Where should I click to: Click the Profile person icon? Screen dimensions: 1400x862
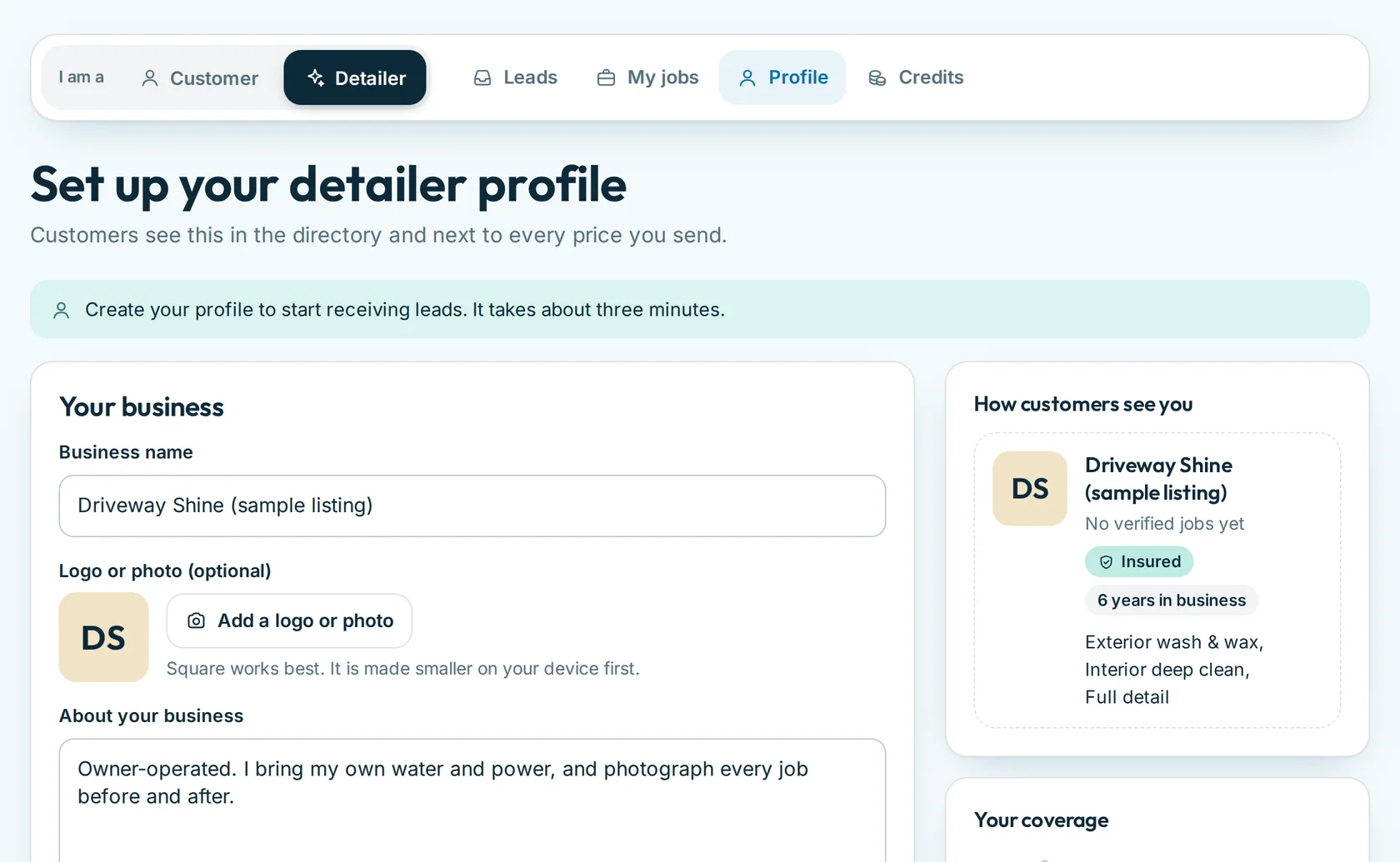click(747, 78)
